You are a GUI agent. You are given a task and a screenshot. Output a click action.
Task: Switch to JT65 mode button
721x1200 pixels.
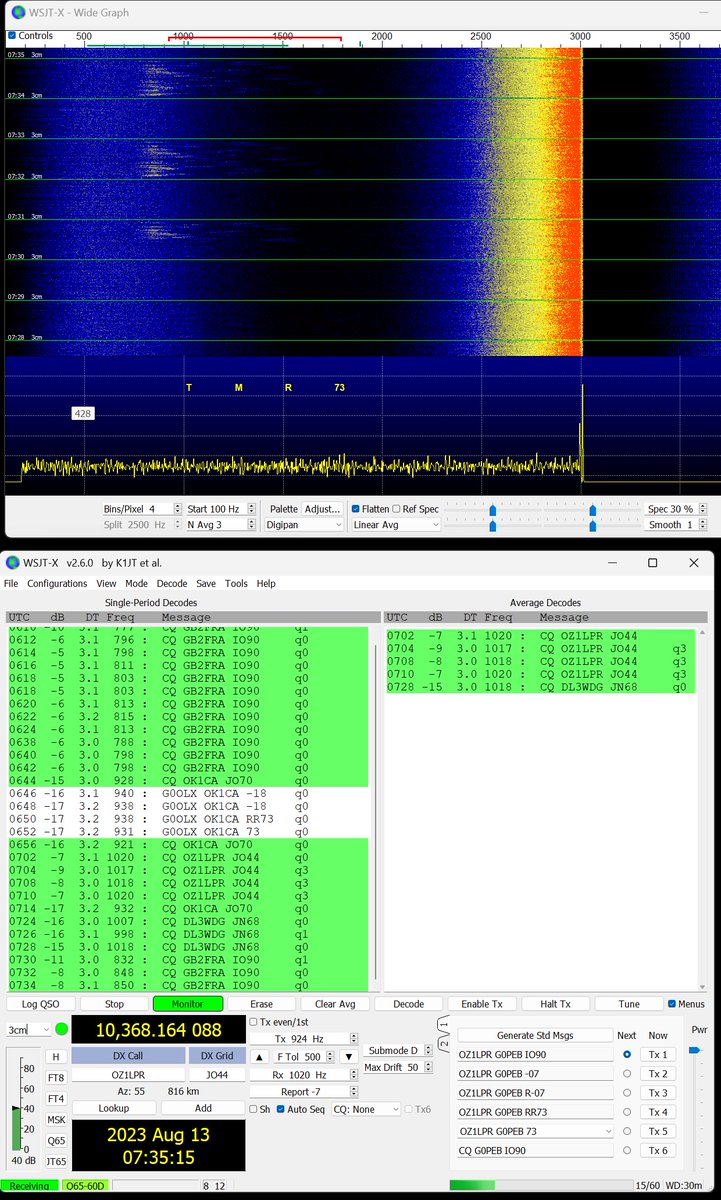(x=56, y=1161)
